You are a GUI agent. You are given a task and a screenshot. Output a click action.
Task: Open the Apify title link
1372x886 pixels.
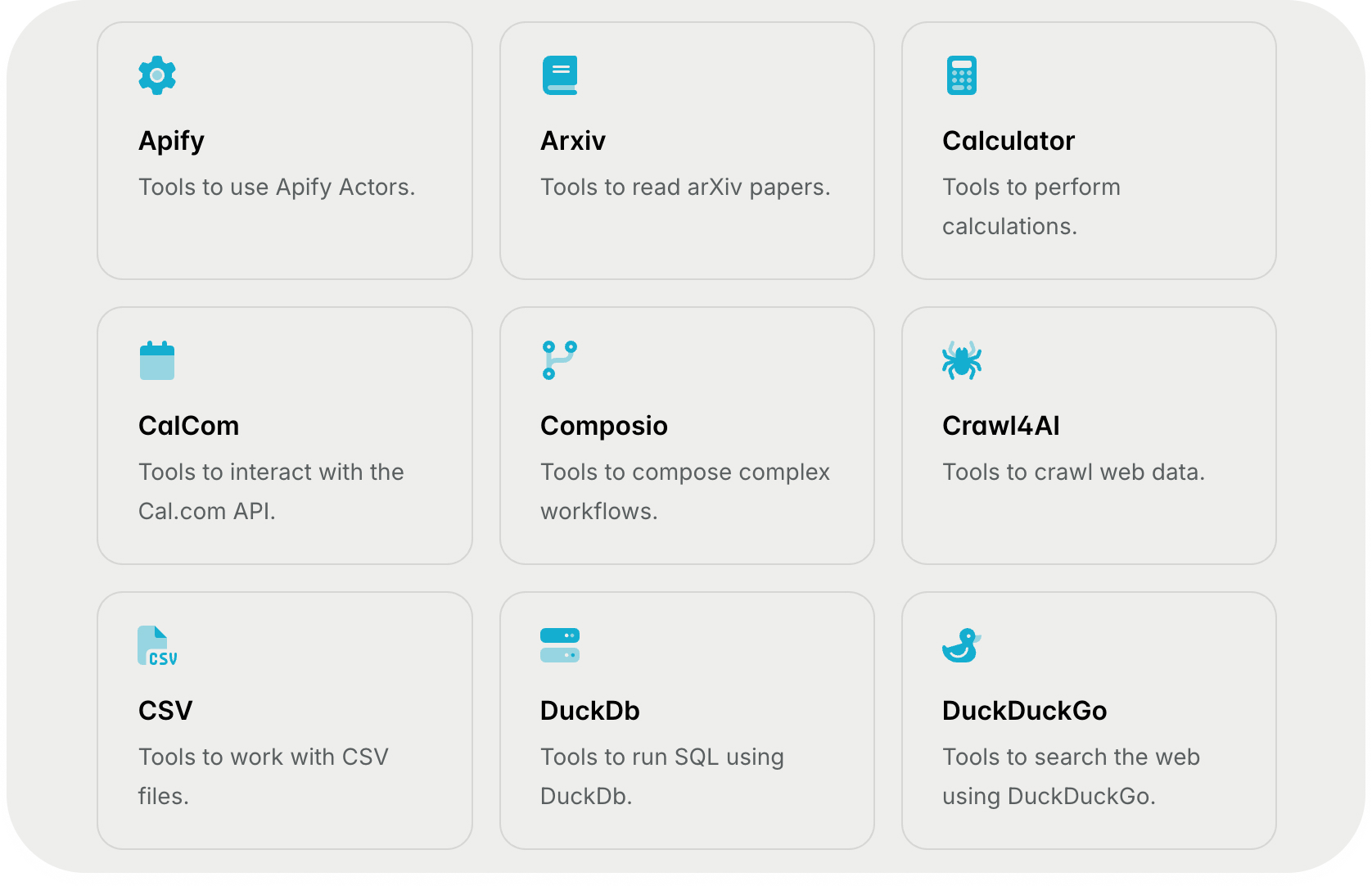[172, 141]
